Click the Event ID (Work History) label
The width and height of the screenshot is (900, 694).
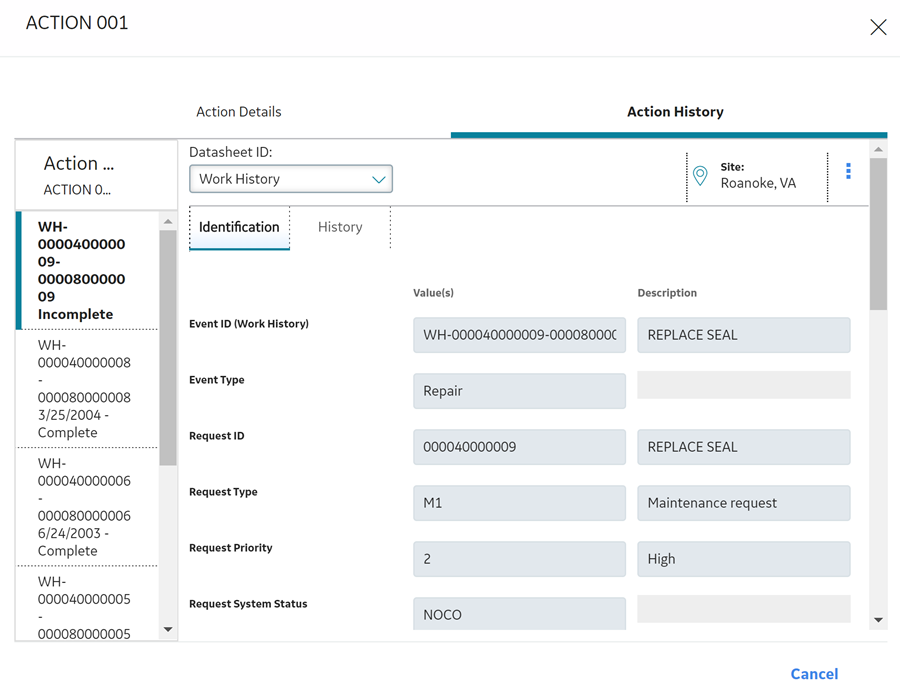[x=249, y=324]
